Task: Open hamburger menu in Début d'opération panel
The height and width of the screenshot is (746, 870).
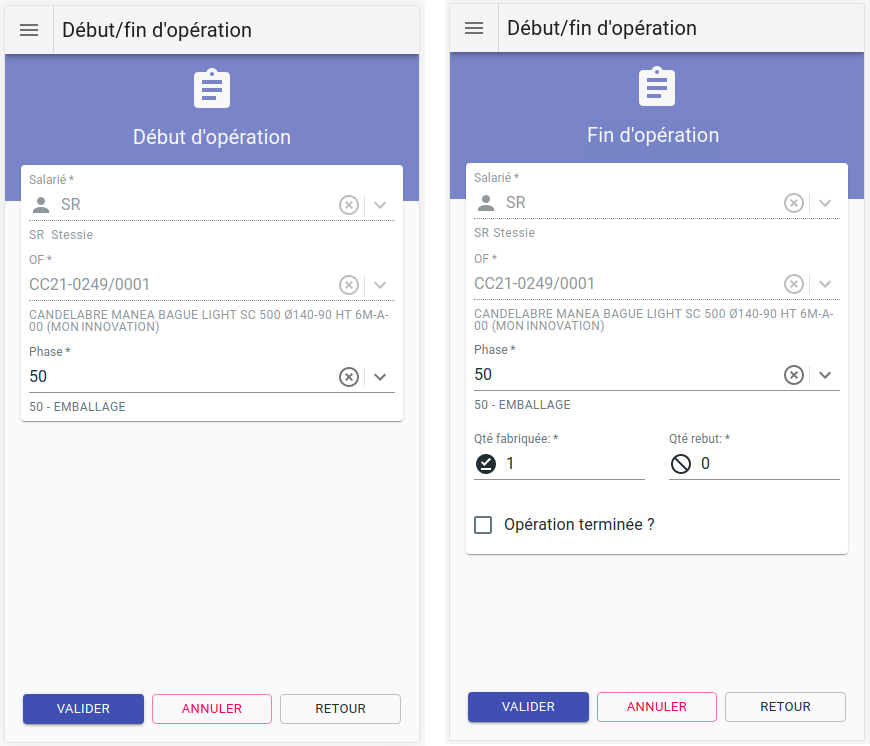Action: coord(29,30)
